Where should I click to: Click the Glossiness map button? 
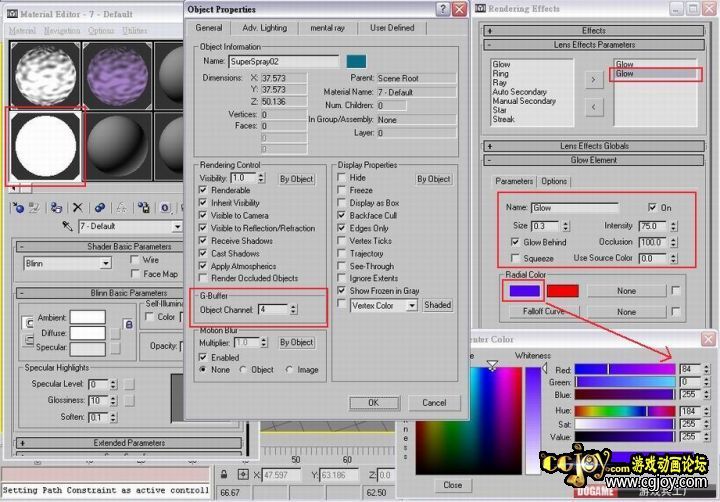click(129, 400)
